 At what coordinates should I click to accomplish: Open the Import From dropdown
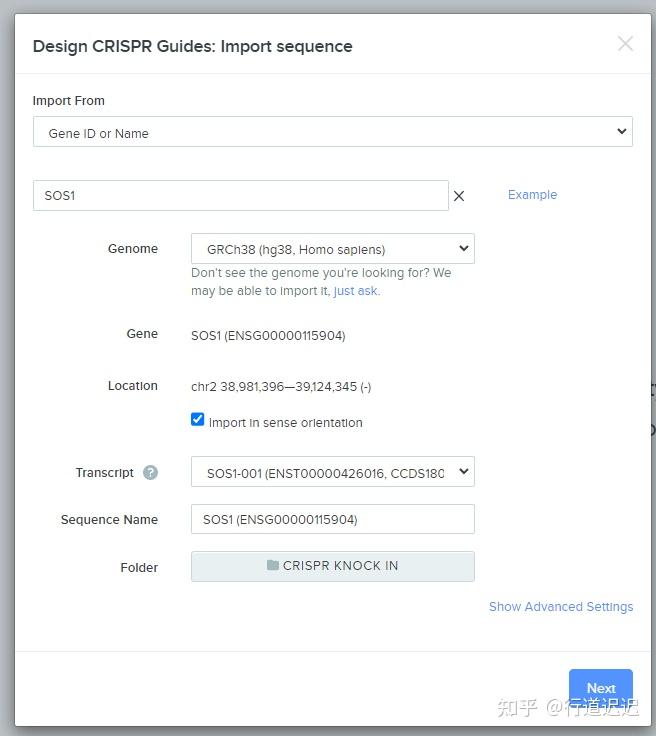pyautogui.click(x=332, y=132)
